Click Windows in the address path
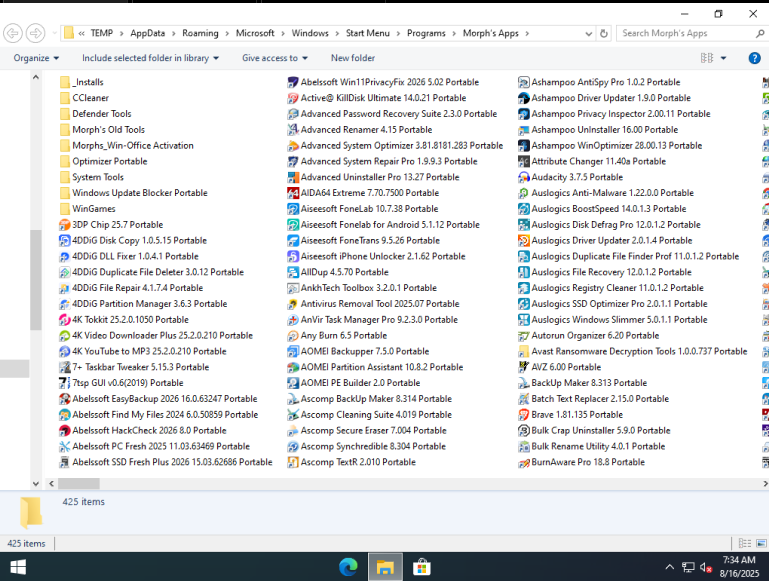 (x=310, y=33)
